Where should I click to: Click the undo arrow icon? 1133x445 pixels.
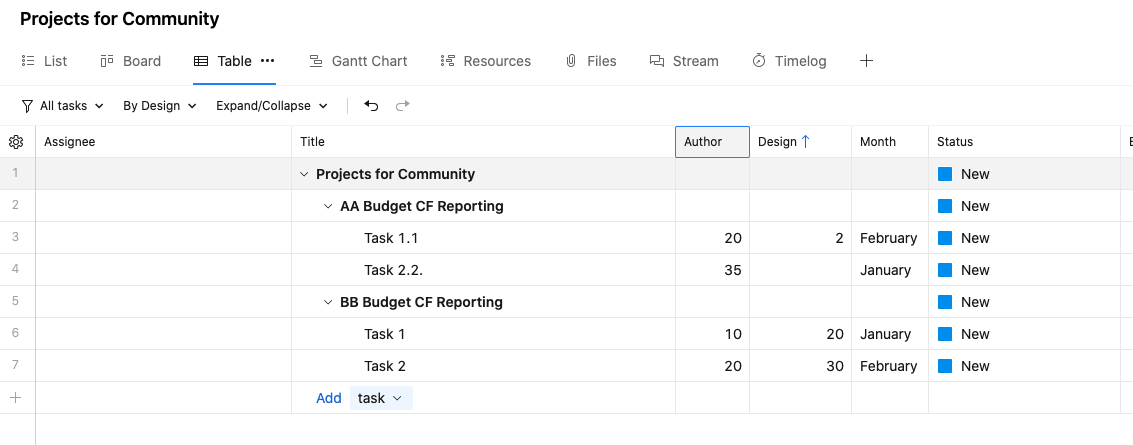372,106
